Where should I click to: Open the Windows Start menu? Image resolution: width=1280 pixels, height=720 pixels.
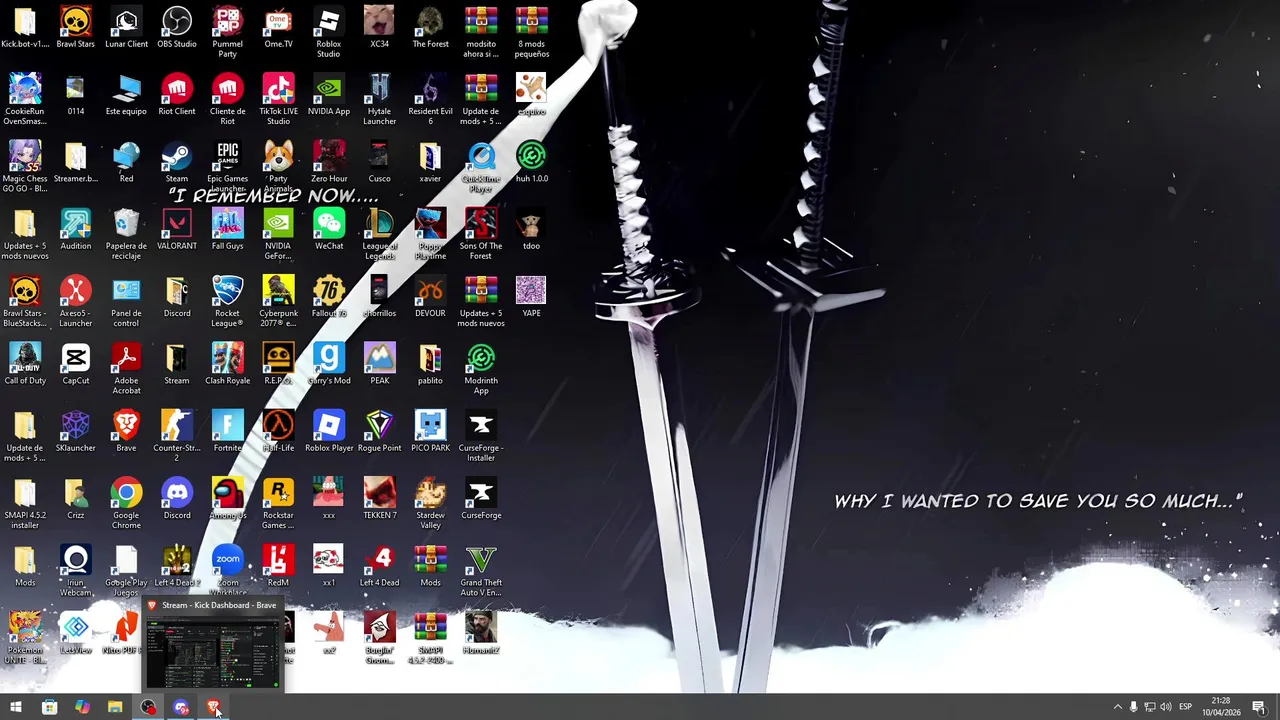[x=16, y=707]
